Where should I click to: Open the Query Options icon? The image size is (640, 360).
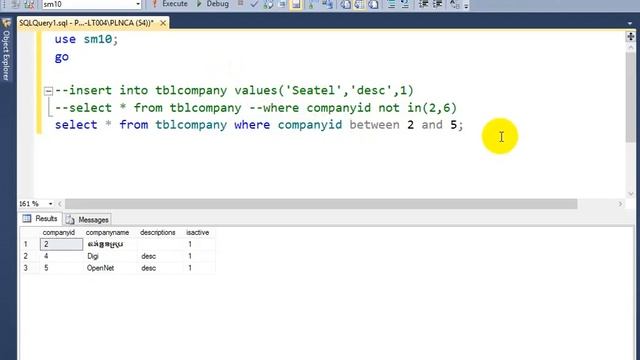click(x=282, y=4)
